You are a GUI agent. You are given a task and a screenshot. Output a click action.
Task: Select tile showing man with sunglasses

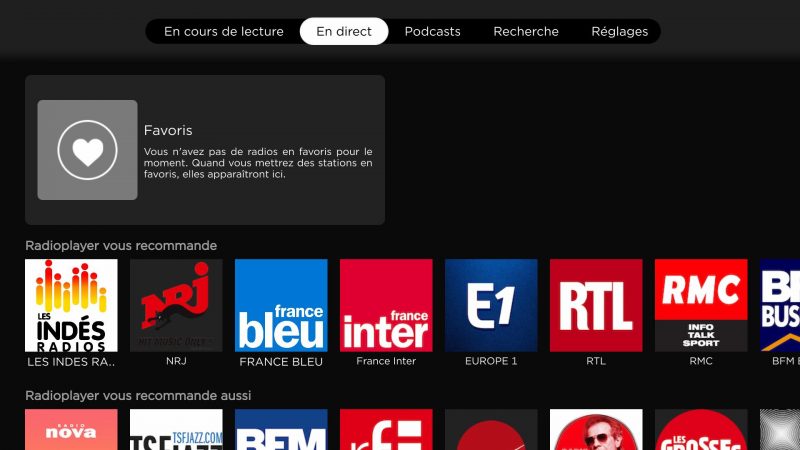pos(596,430)
